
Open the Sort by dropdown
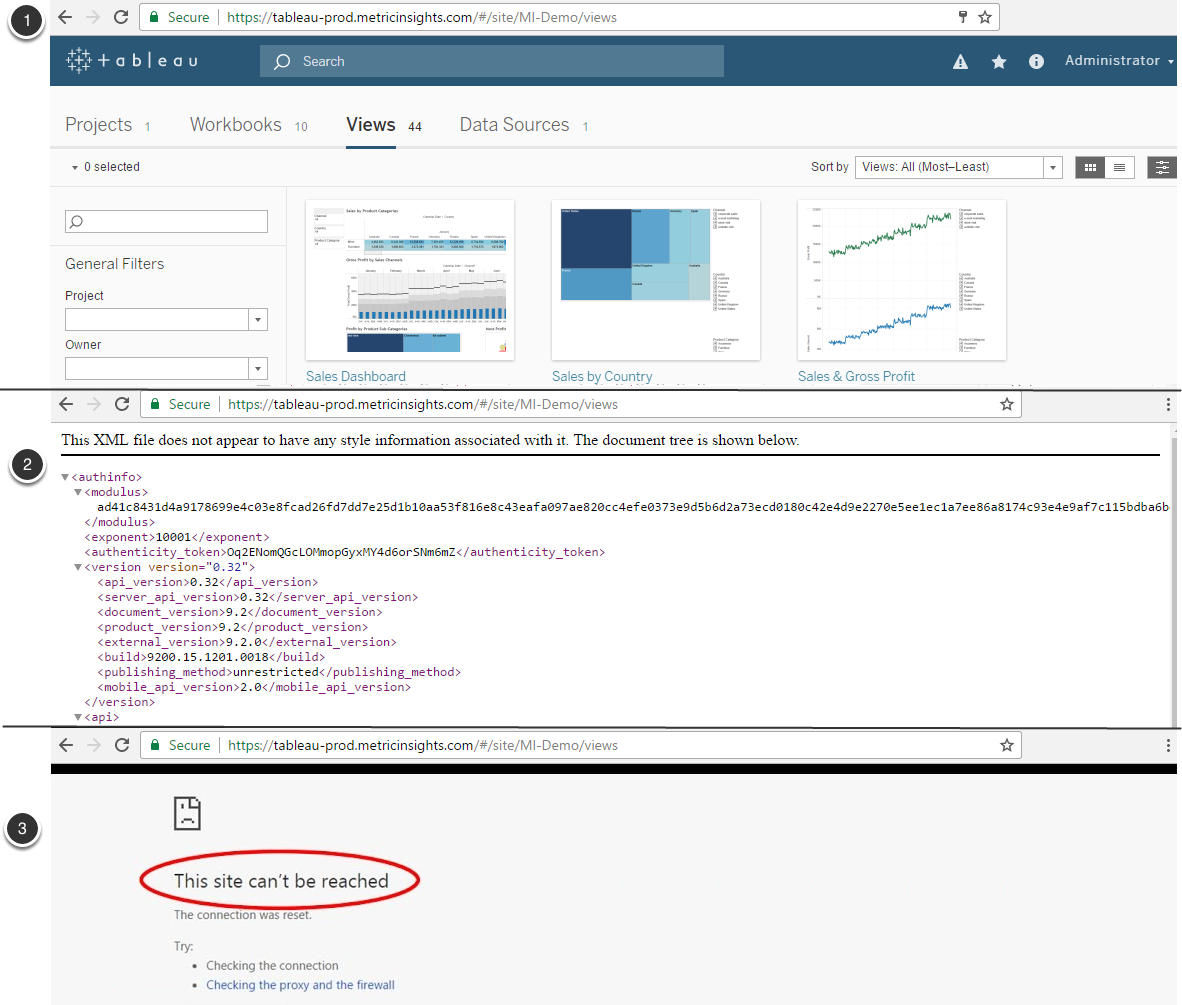click(x=958, y=168)
